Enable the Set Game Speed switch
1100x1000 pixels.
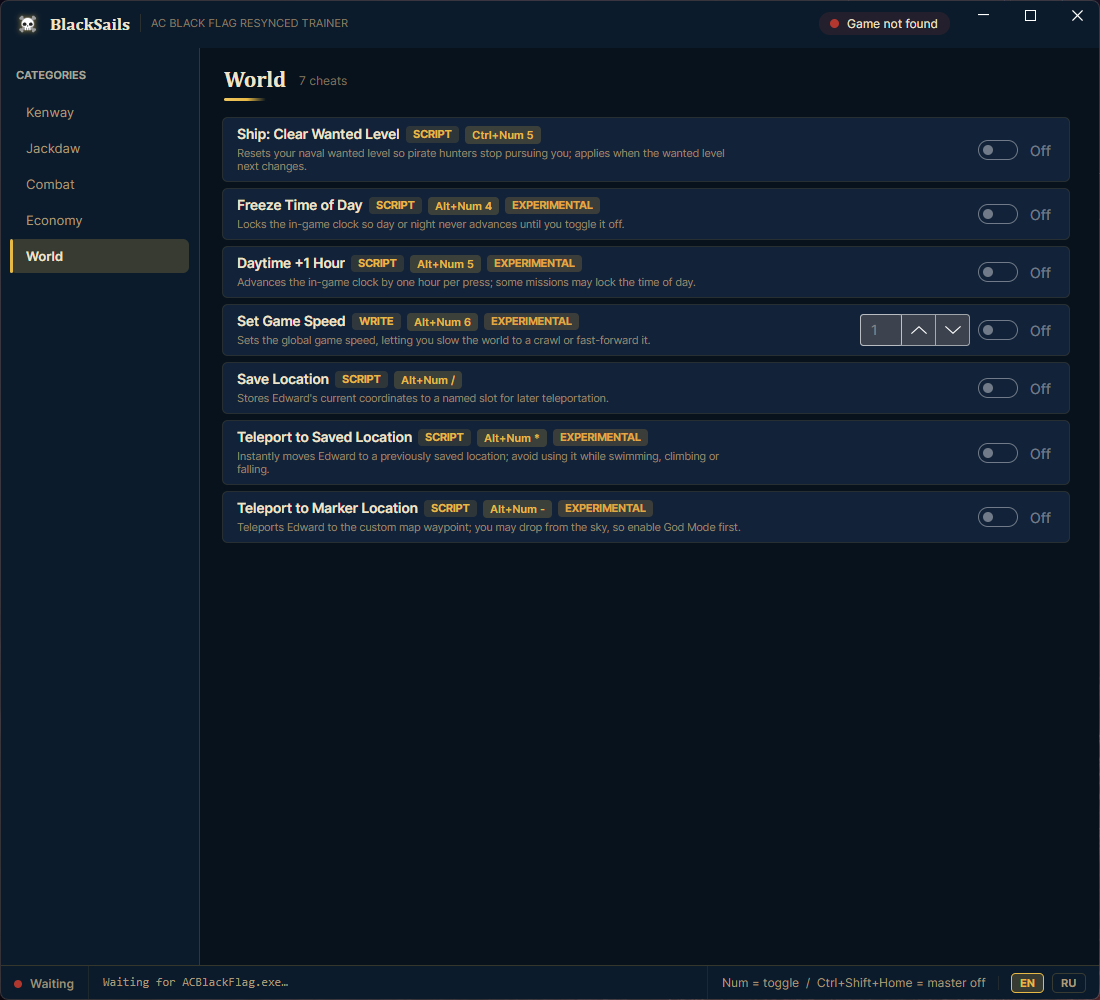[x=998, y=330]
